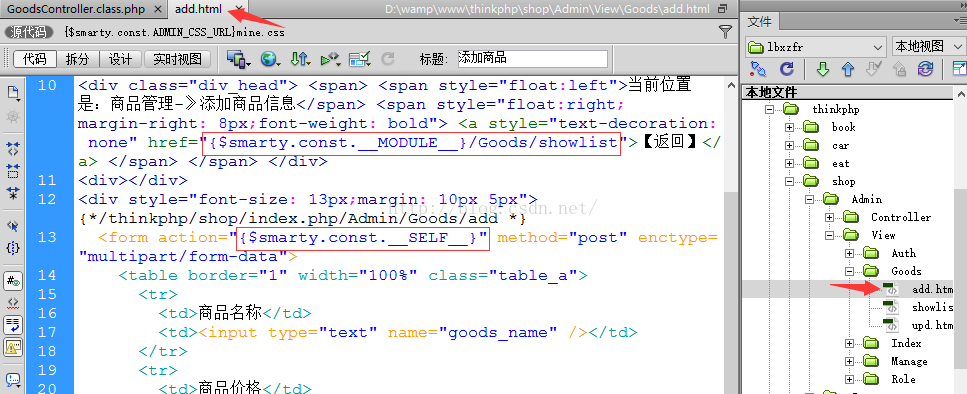
Task: Select the 文件 (Files) panel tab
Action: [760, 22]
